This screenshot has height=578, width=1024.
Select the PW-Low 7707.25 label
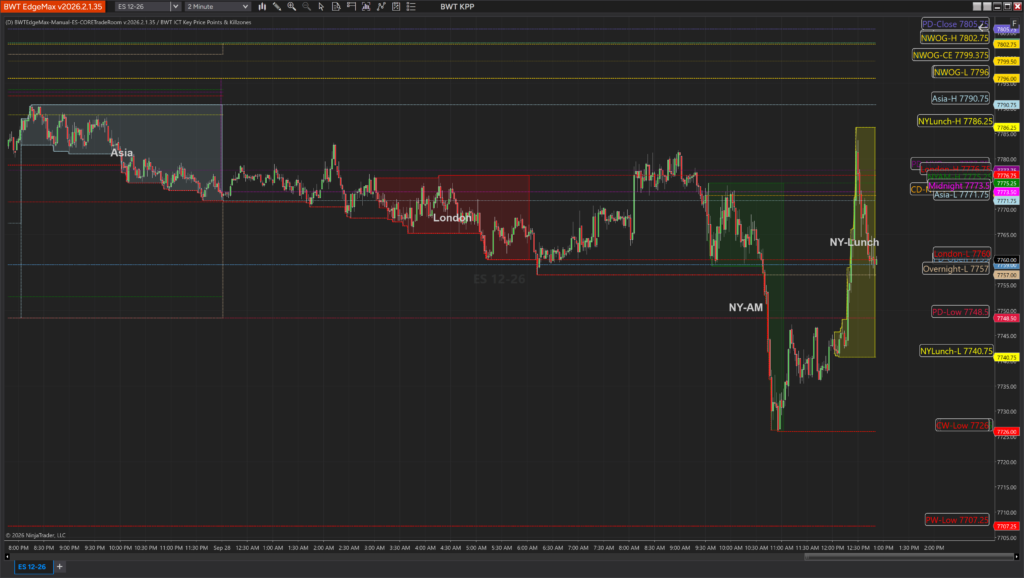tap(957, 521)
